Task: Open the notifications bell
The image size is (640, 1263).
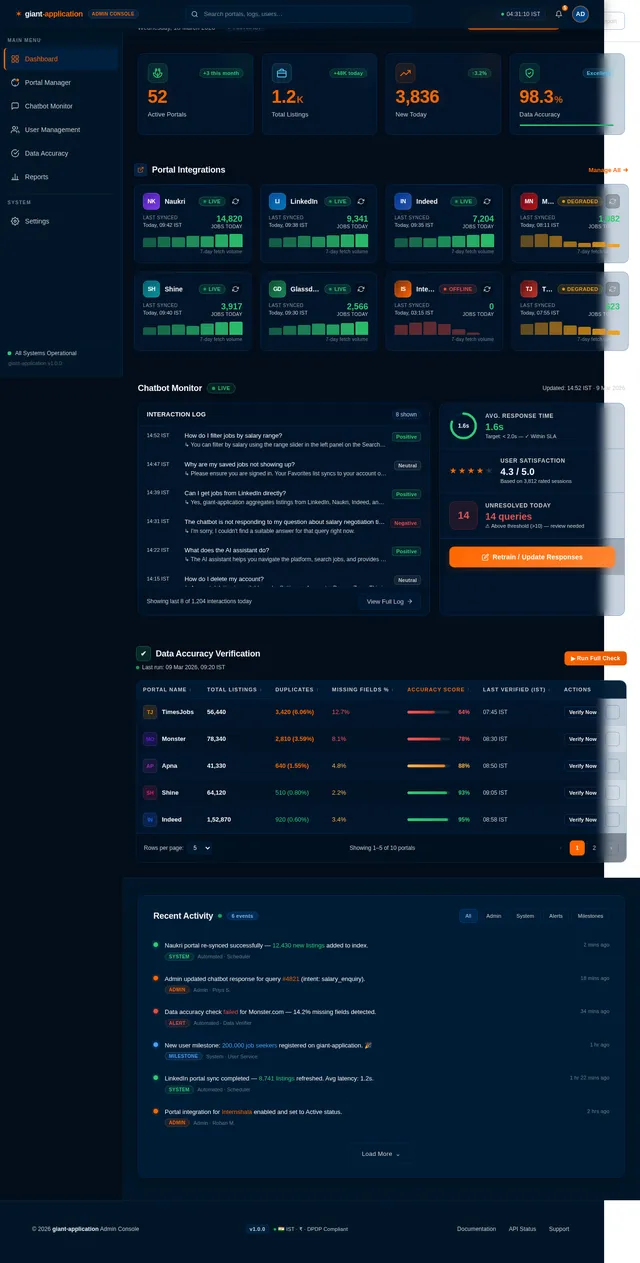Action: click(559, 14)
